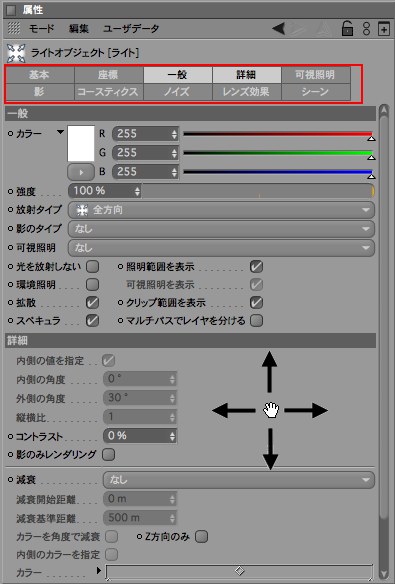Select the コースティクス tab button

tap(108, 92)
